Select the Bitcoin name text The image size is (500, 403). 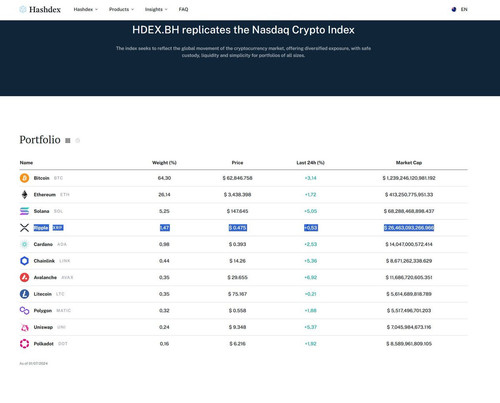(41, 178)
